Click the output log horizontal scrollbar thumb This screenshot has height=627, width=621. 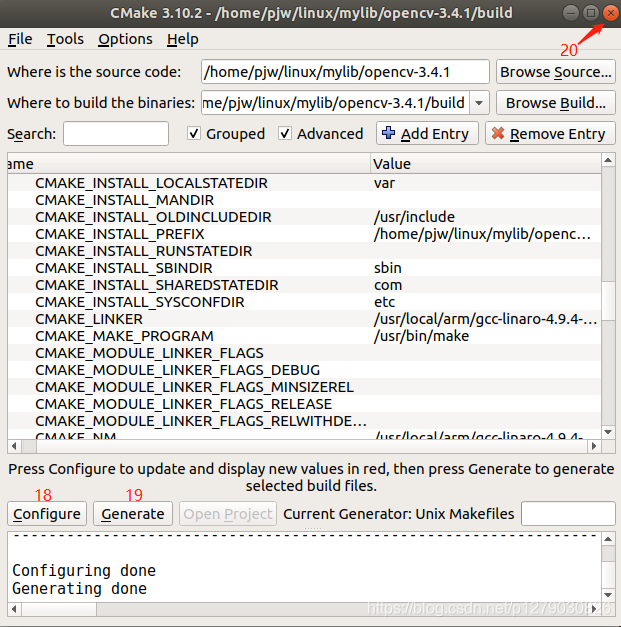point(59,609)
